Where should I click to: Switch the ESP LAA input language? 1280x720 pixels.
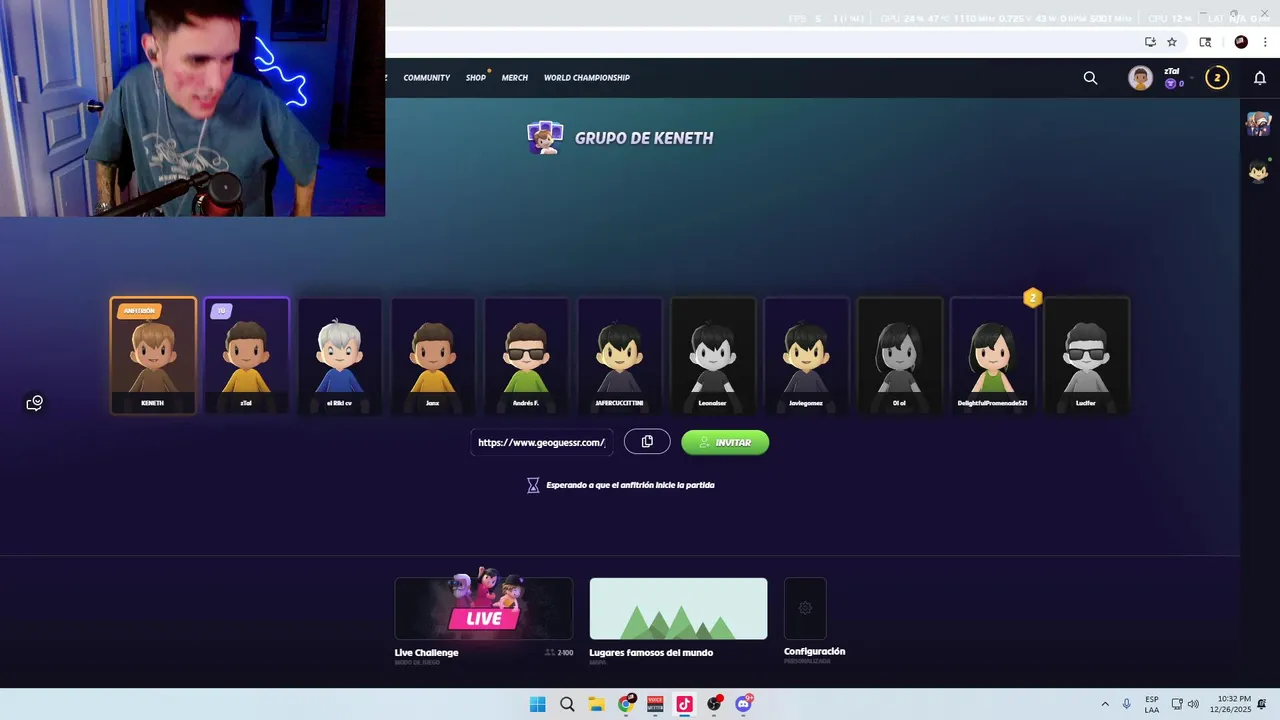tap(1152, 704)
